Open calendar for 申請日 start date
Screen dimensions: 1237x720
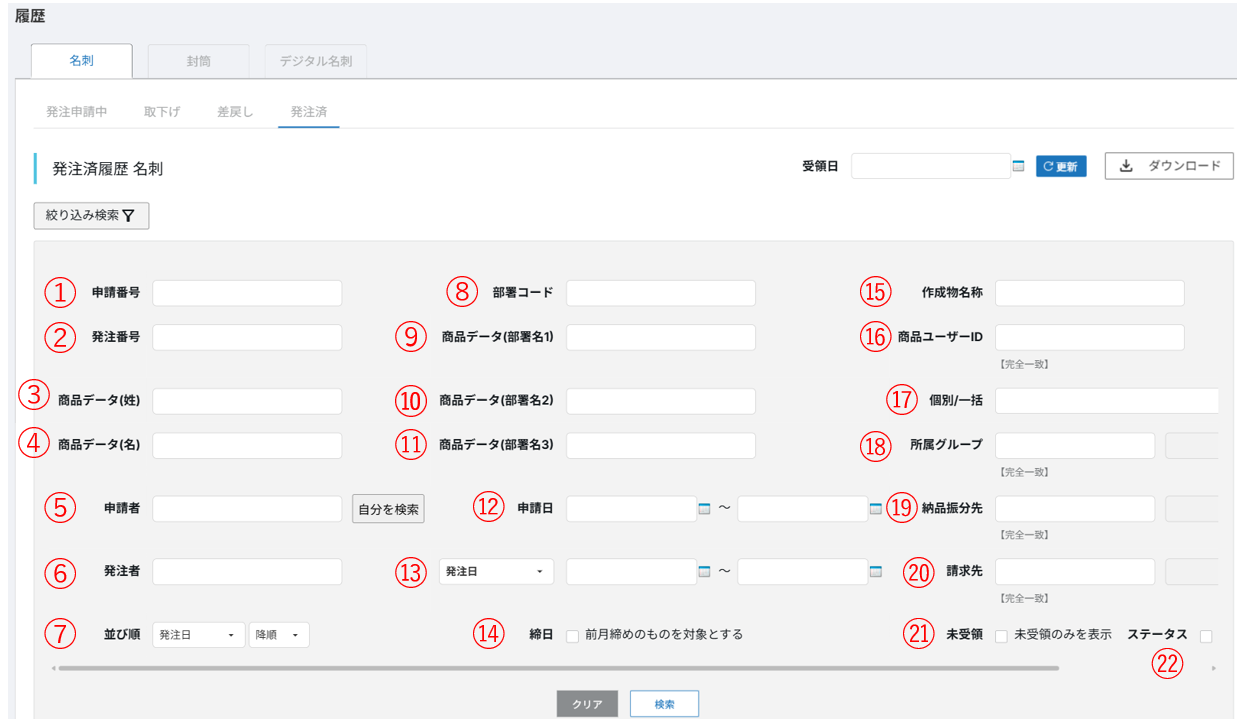703,509
